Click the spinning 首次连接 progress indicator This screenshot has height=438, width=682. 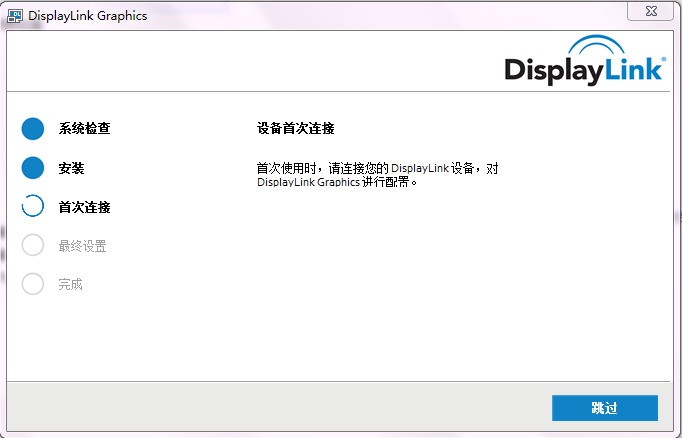(33, 206)
